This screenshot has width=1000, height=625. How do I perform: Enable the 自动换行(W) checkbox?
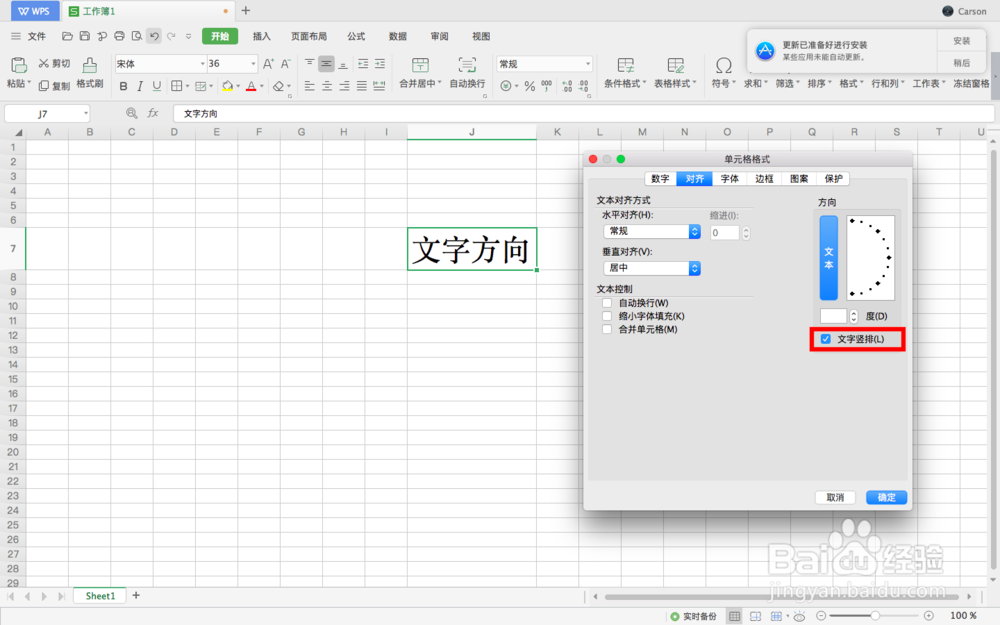tap(607, 302)
